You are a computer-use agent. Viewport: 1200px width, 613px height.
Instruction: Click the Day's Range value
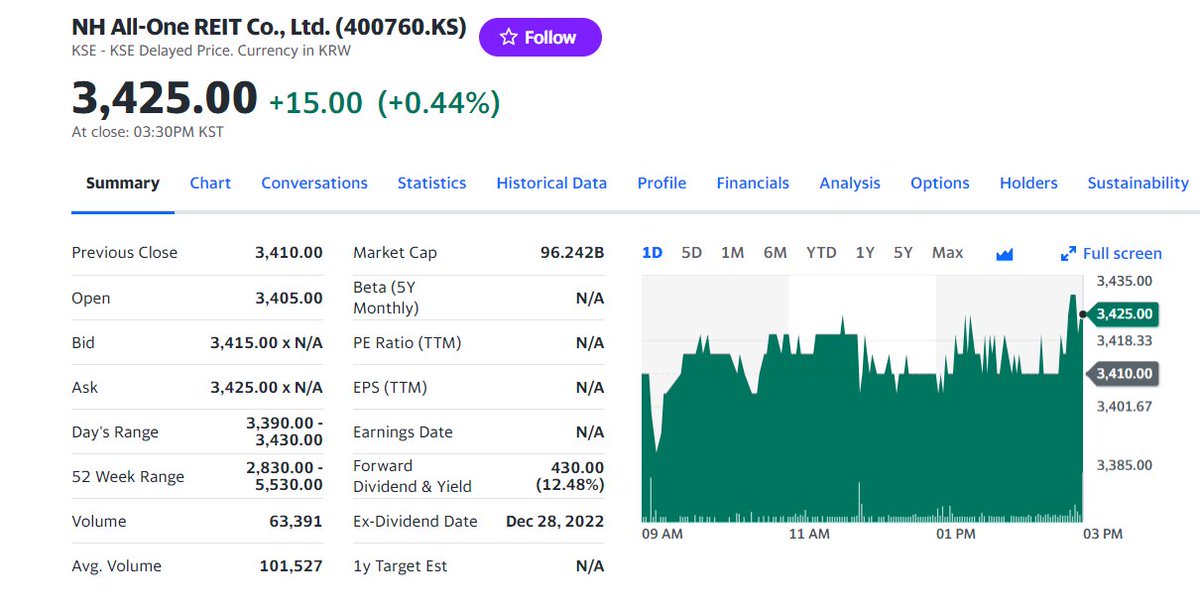[284, 431]
